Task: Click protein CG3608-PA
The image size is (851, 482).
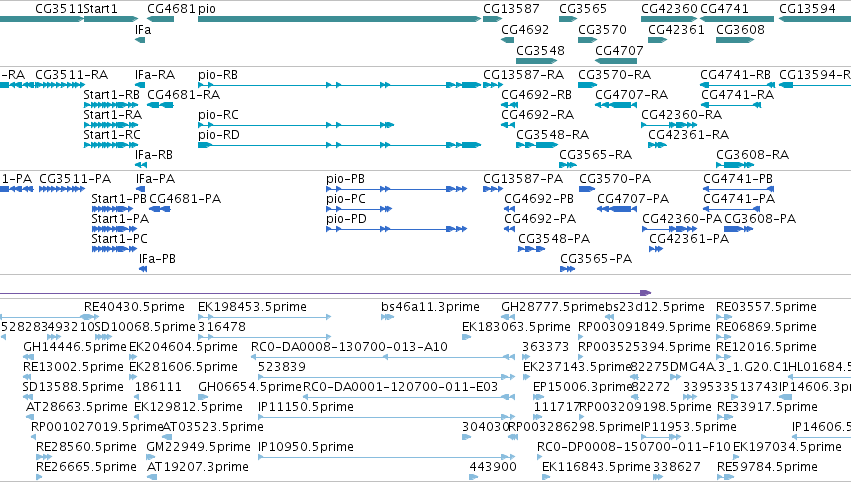Action: [x=760, y=219]
